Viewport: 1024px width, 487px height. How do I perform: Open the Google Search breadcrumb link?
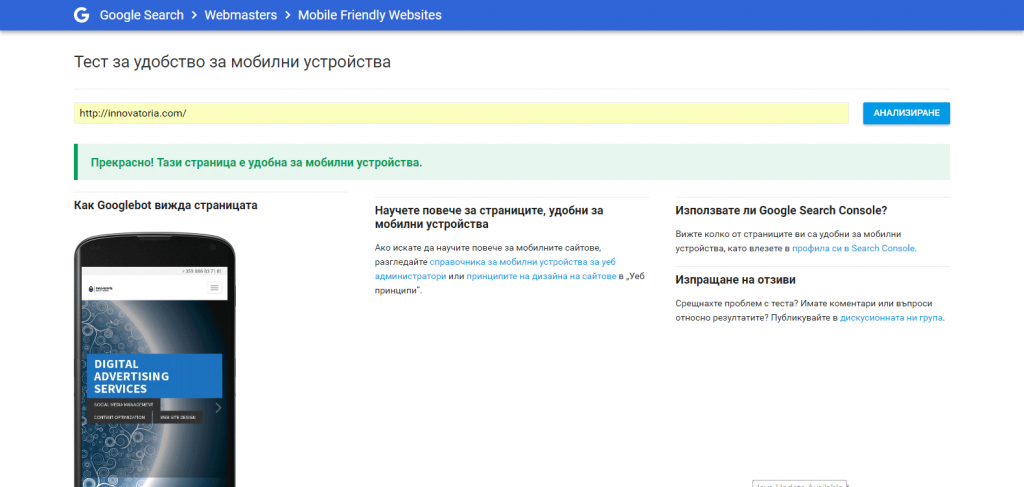pyautogui.click(x=142, y=15)
